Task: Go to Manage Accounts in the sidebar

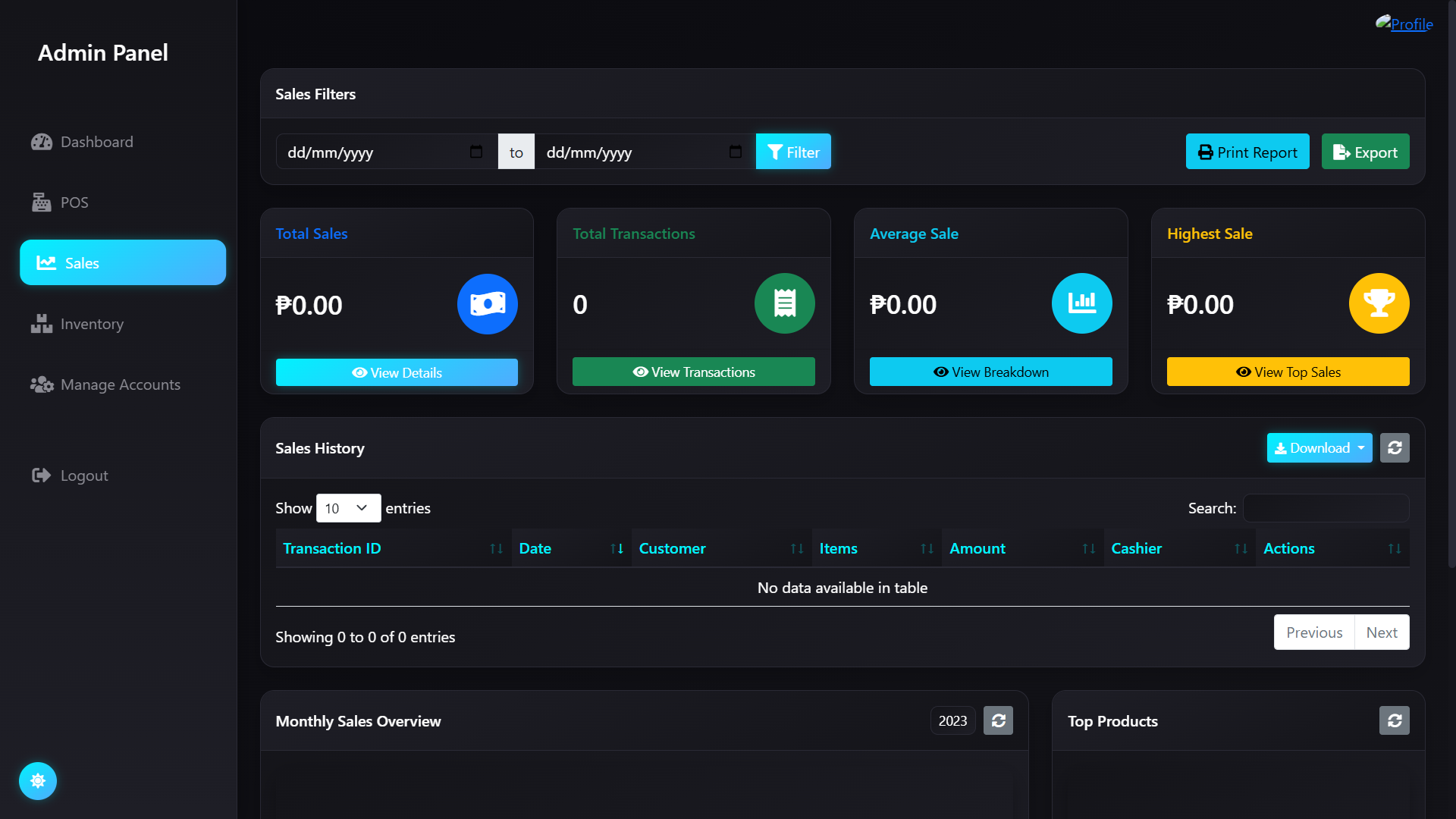Action: coord(120,384)
